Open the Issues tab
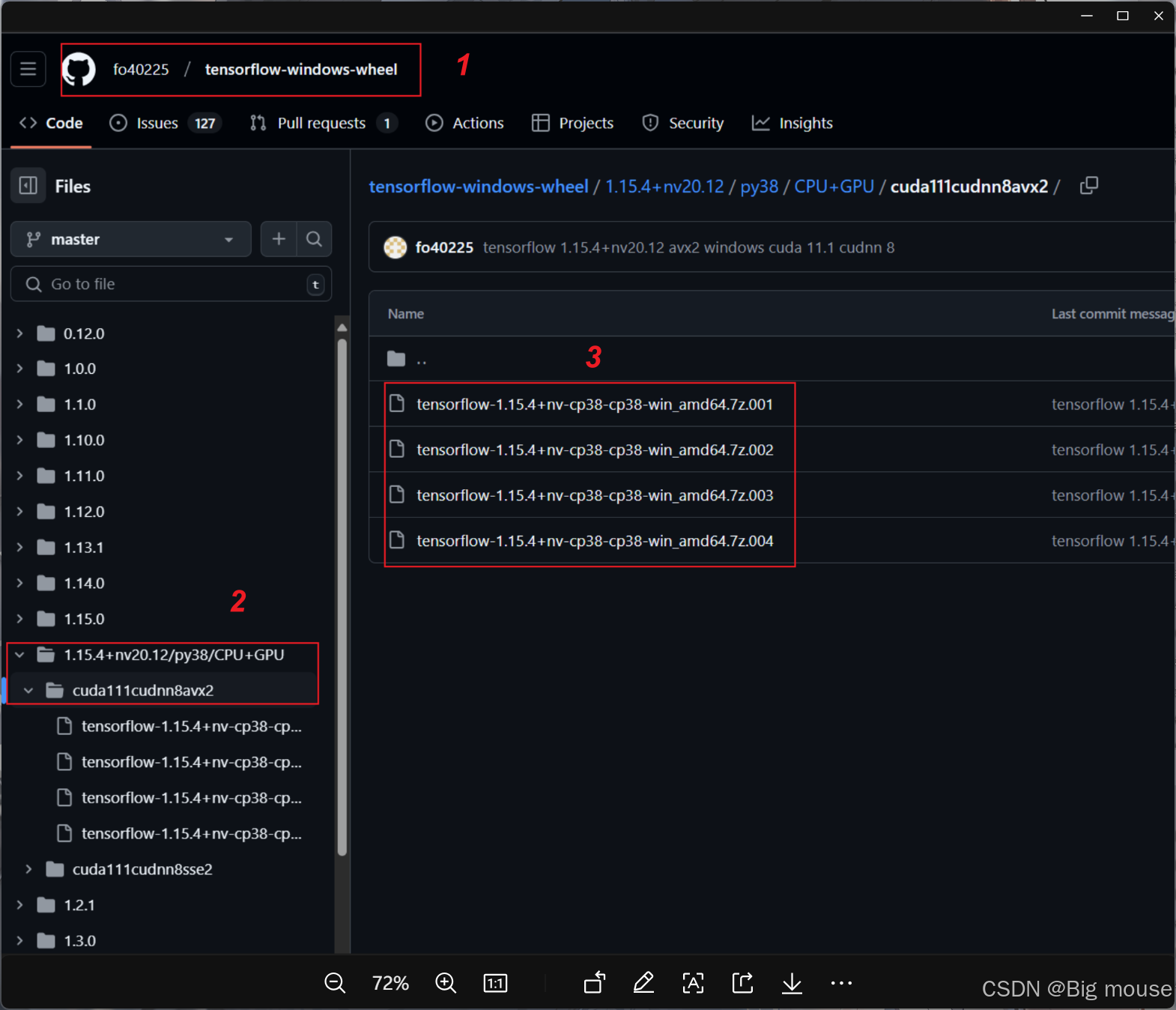 166,123
